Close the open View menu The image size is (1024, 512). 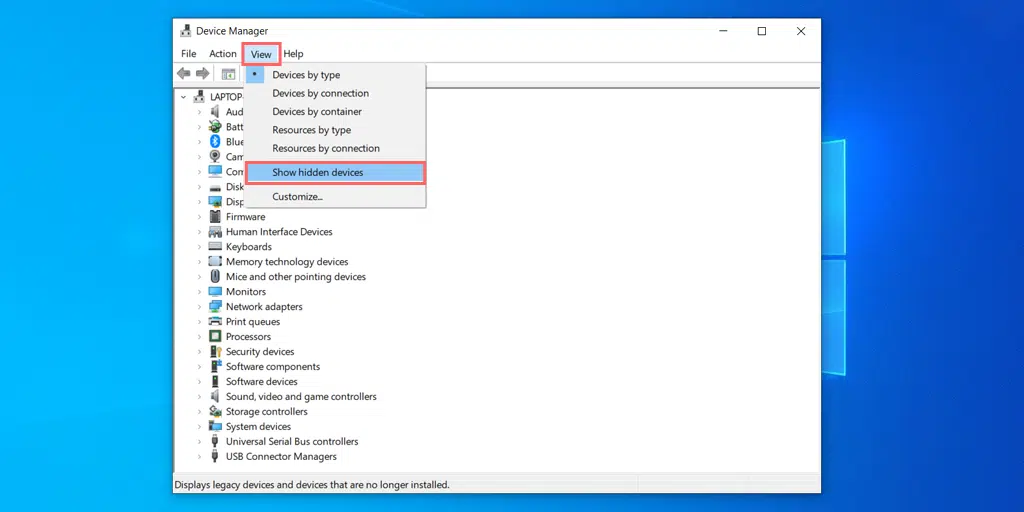261,54
